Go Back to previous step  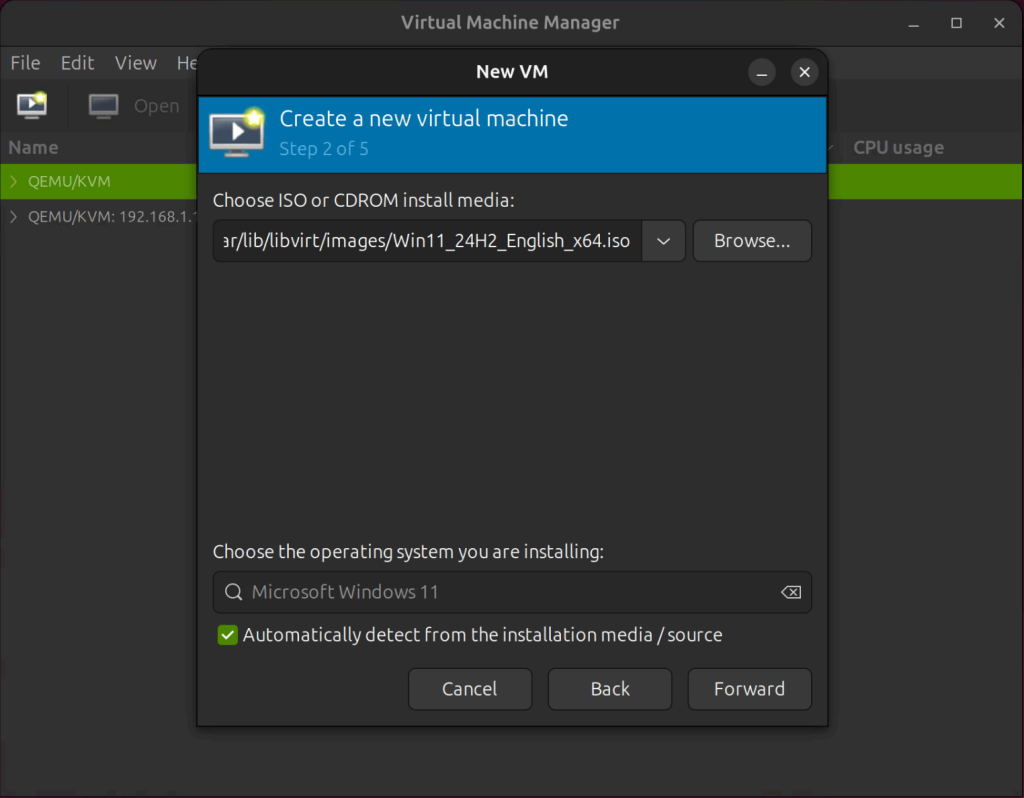pyautogui.click(x=610, y=689)
